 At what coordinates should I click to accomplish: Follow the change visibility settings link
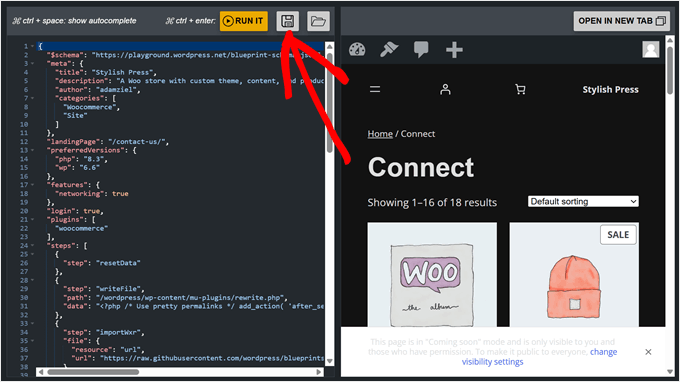pos(539,357)
